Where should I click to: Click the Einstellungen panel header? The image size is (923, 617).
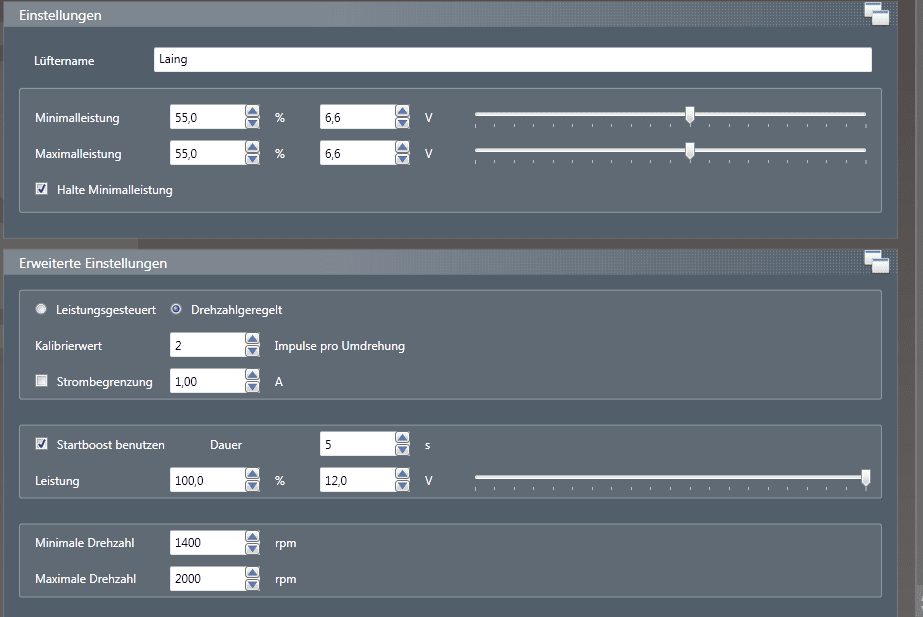pos(450,15)
